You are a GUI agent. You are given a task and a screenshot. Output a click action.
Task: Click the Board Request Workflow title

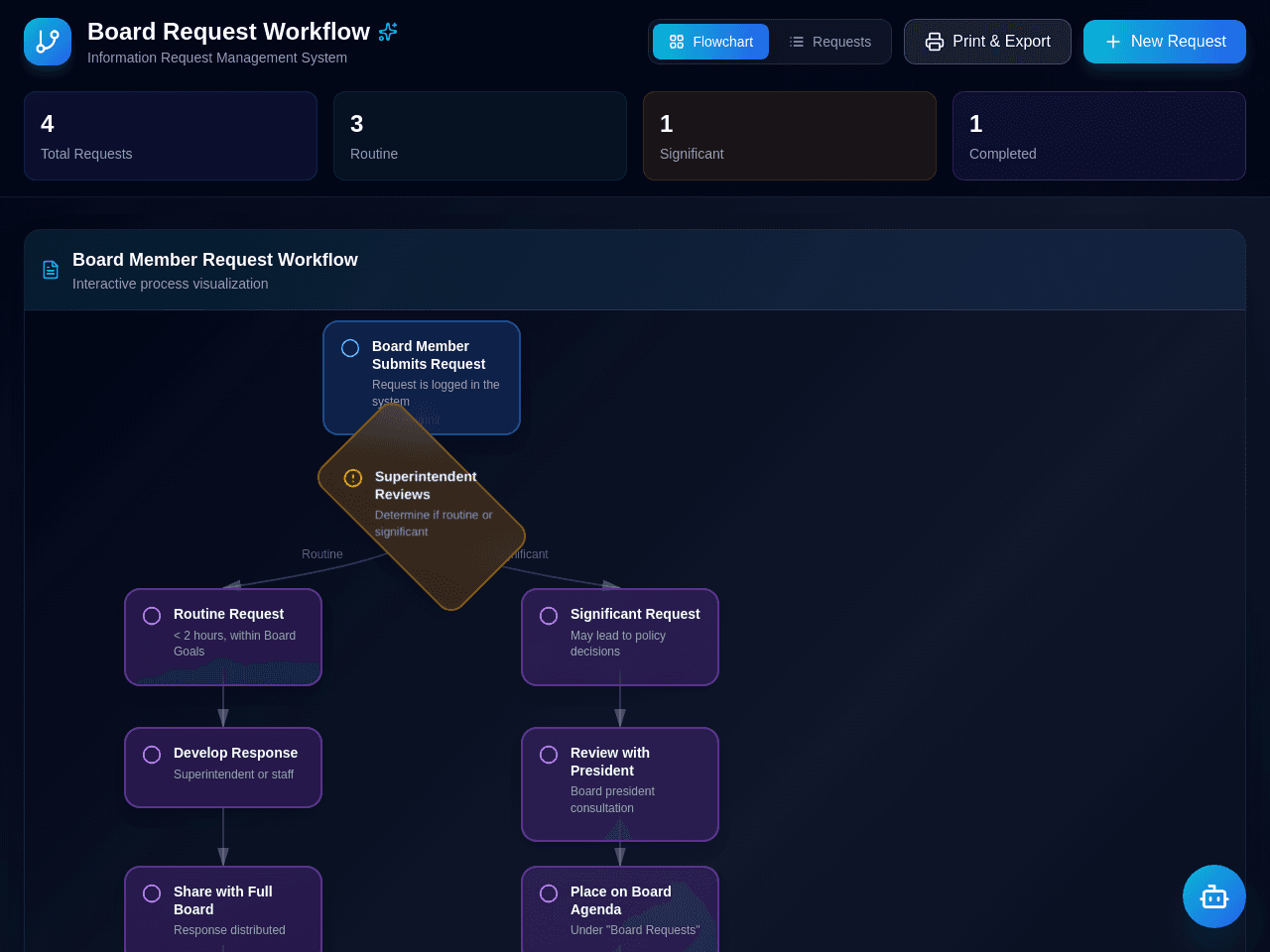click(228, 32)
